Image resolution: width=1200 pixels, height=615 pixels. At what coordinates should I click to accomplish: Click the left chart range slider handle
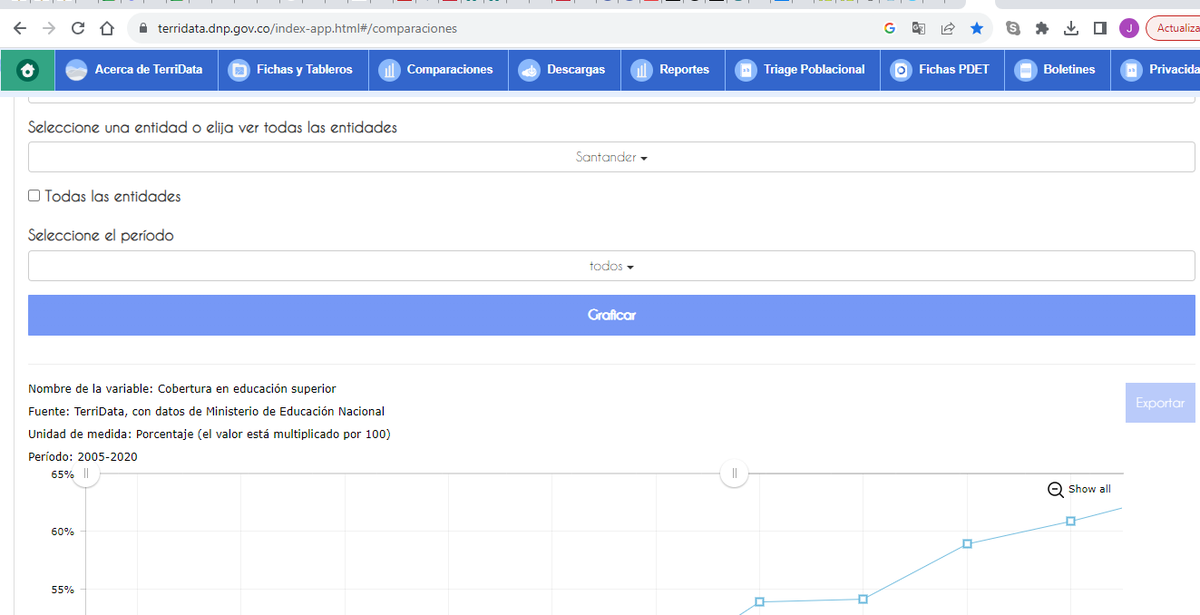tap(86, 474)
